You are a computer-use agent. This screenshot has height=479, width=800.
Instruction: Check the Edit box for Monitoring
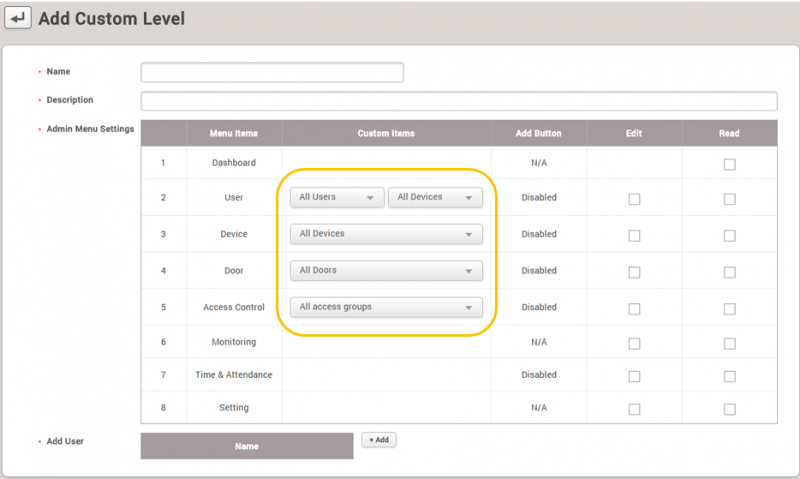pos(634,343)
